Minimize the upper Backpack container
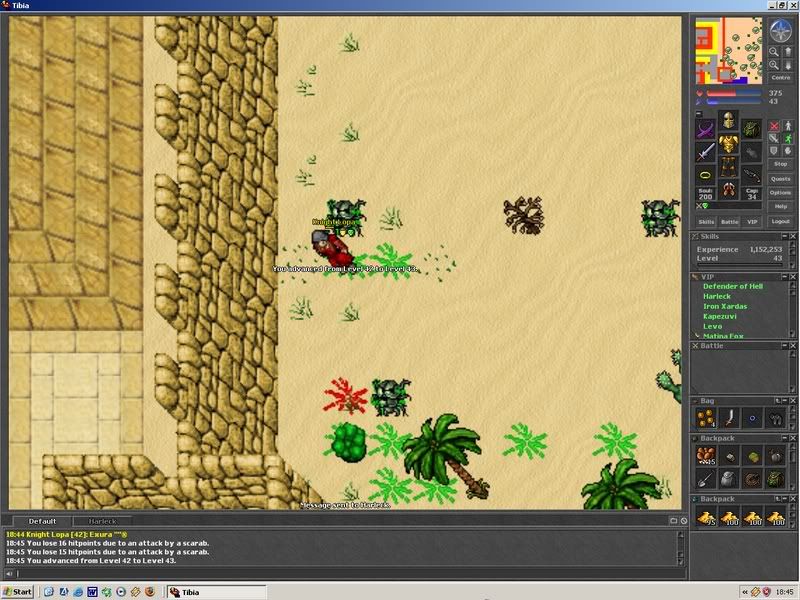The height and width of the screenshot is (600, 800). pos(785,438)
